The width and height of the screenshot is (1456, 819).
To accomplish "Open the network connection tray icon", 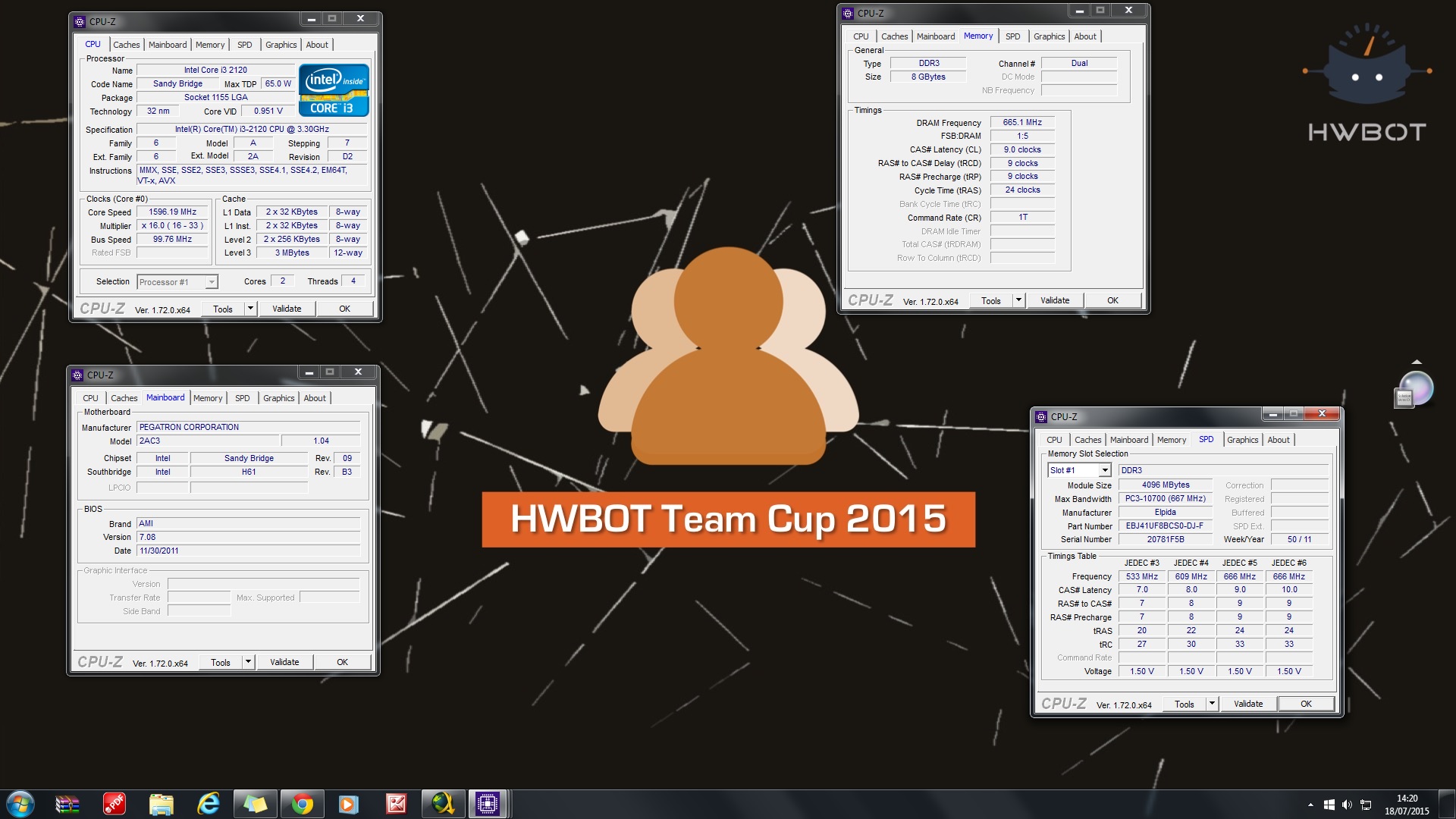I will (1366, 805).
